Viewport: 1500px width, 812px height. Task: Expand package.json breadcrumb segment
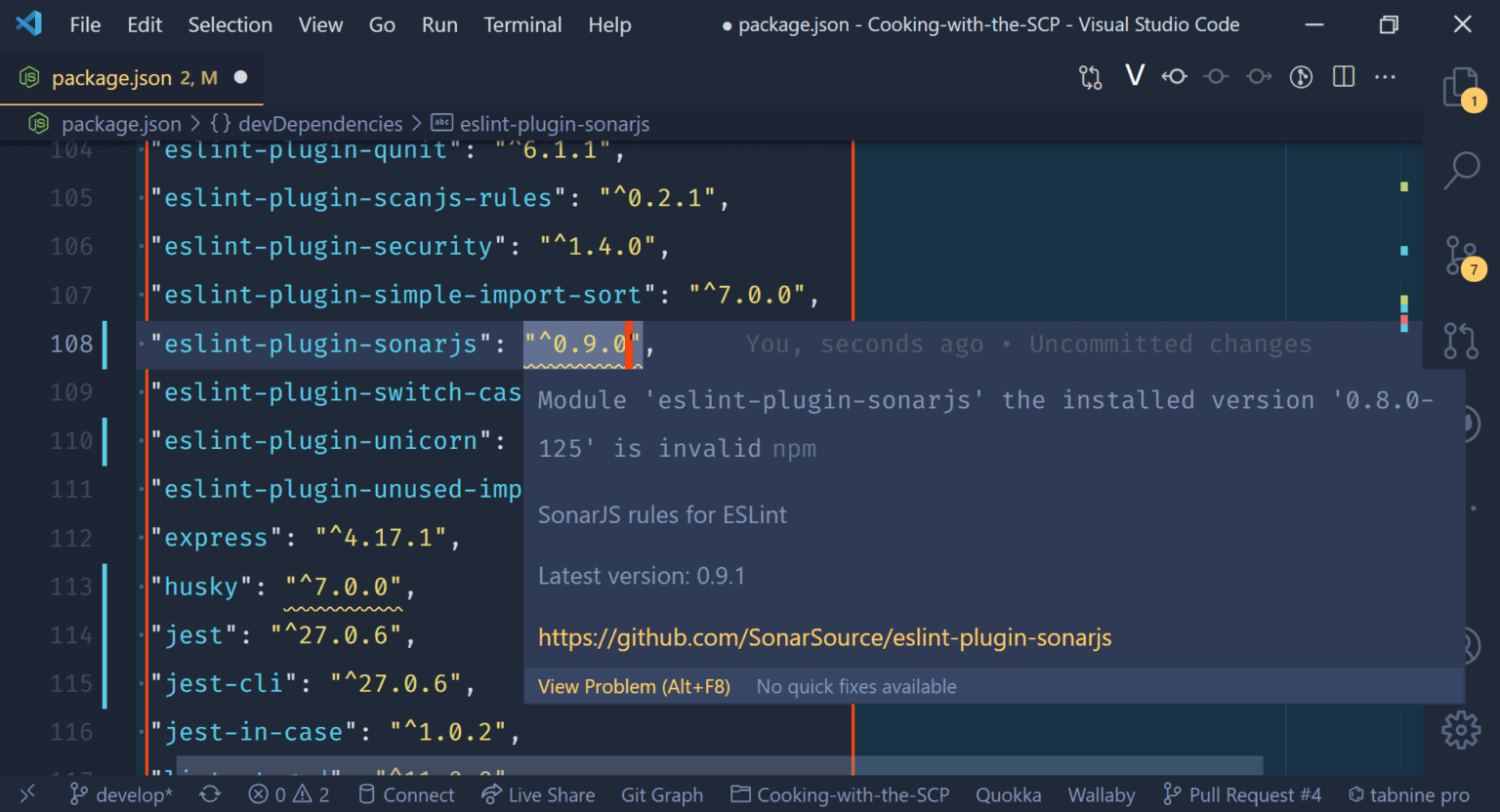pyautogui.click(x=105, y=124)
